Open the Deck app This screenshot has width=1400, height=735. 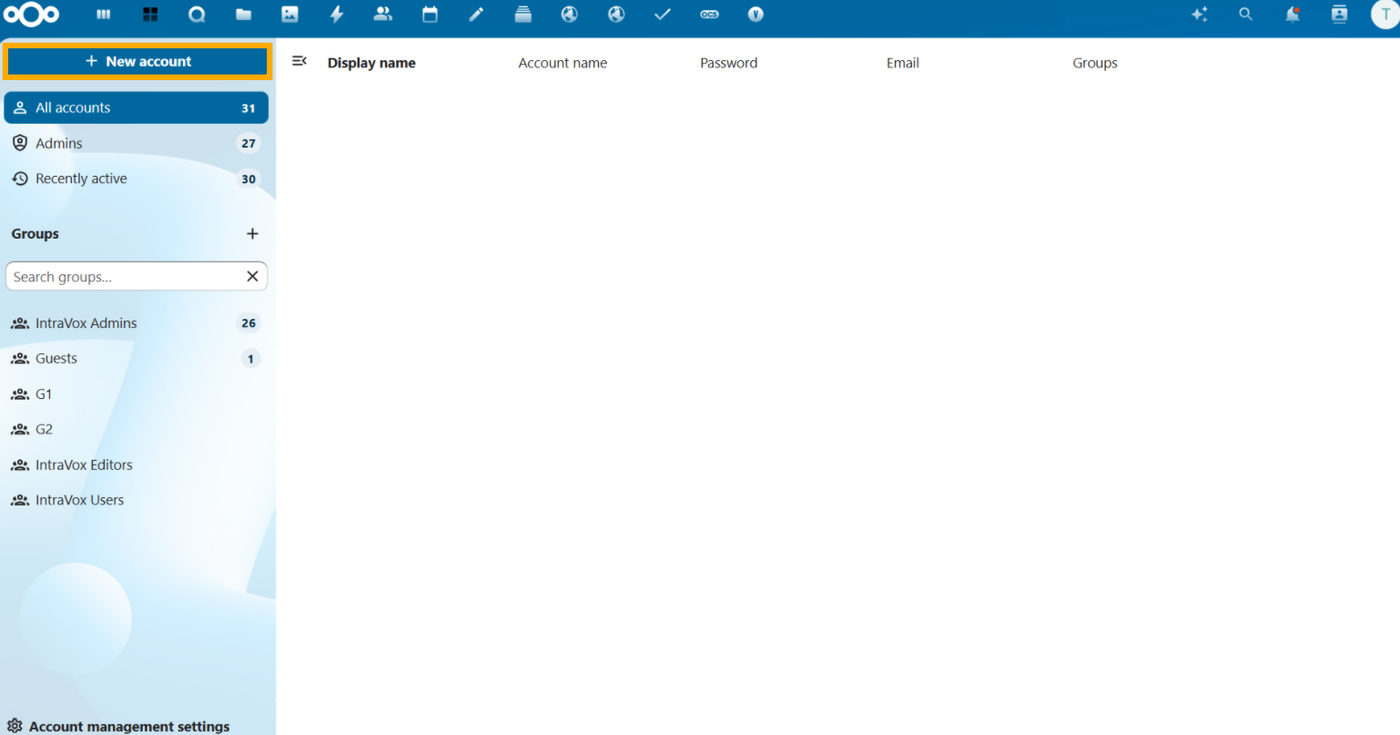coord(523,15)
